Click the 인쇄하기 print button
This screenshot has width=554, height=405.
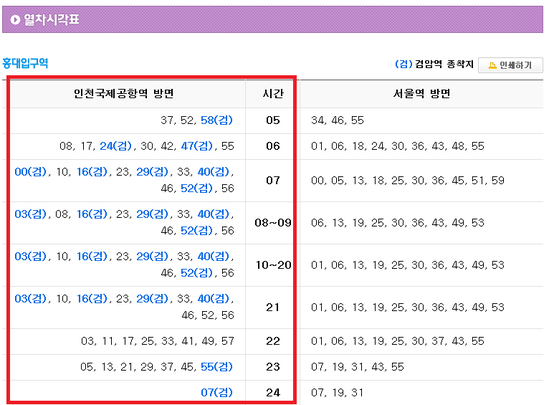[x=510, y=65]
